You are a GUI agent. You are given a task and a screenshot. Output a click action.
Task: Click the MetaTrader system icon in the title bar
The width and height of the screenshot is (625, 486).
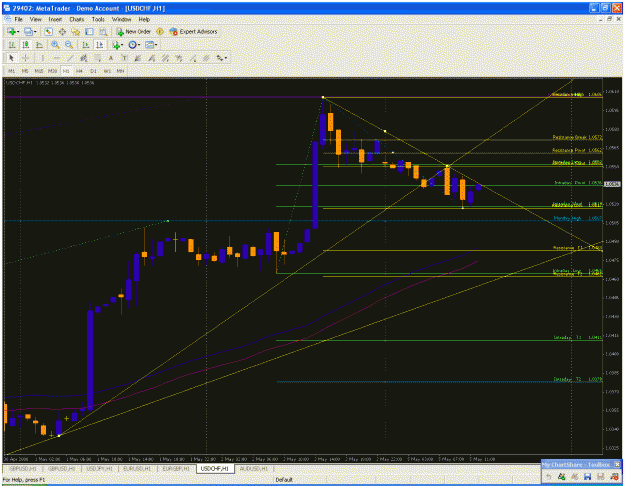pyautogui.click(x=7, y=8)
